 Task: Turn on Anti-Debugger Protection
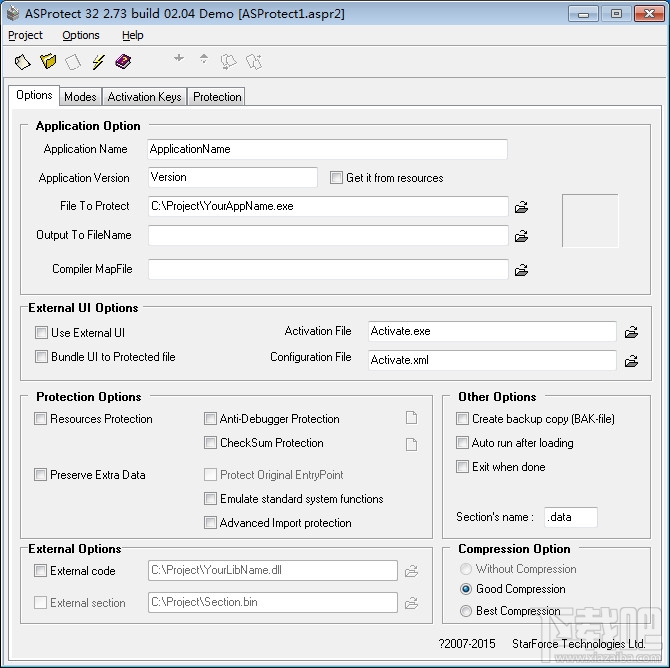pos(210,419)
